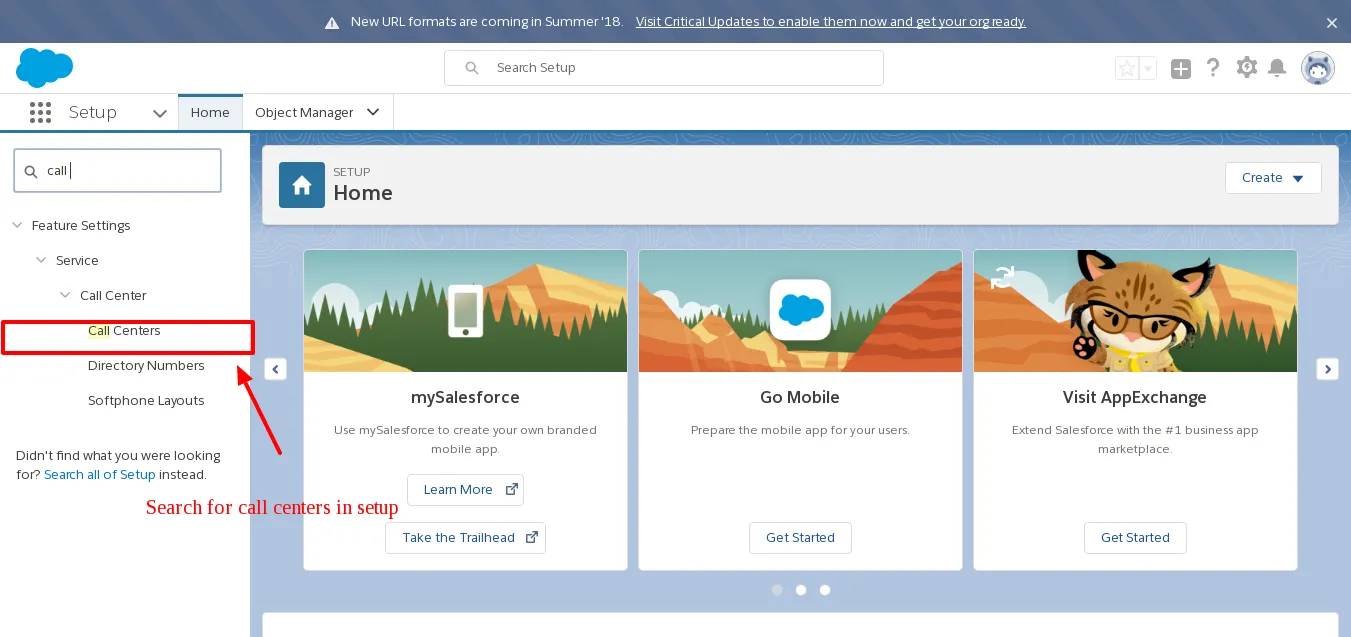This screenshot has width=1351, height=637.
Task: Click the favorites star icon
Action: pyautogui.click(x=1127, y=68)
